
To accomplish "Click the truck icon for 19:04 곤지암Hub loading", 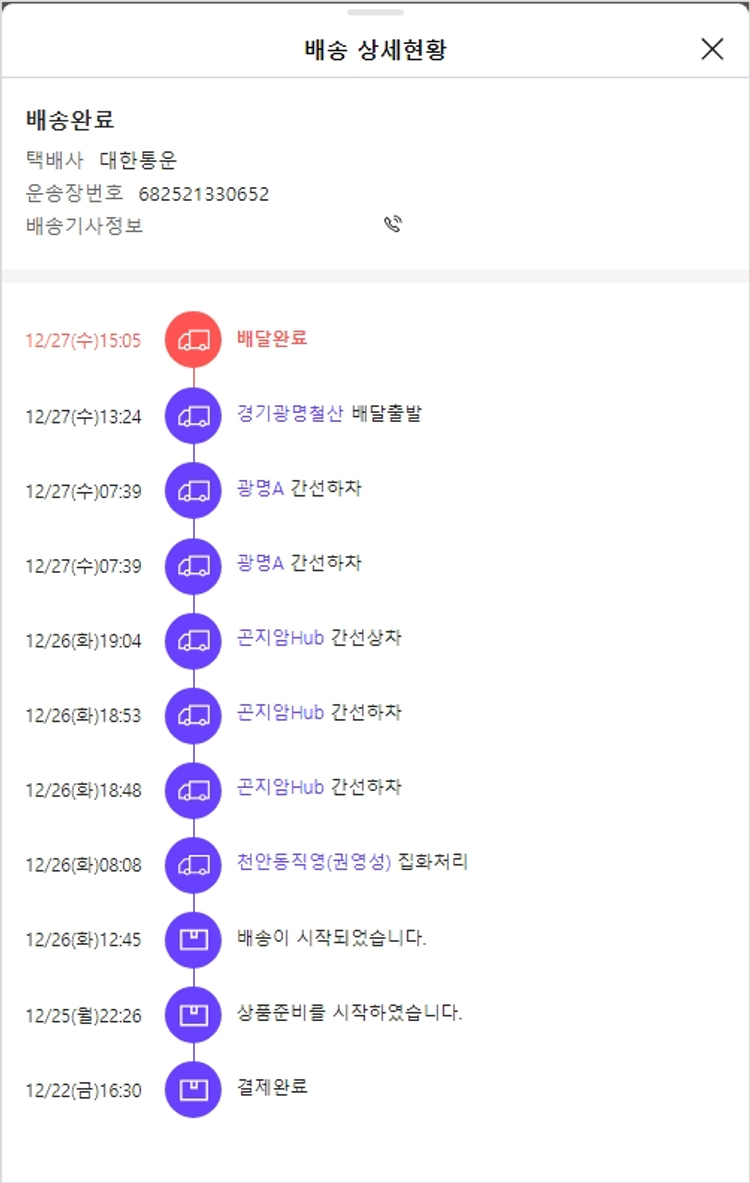I will [x=193, y=641].
